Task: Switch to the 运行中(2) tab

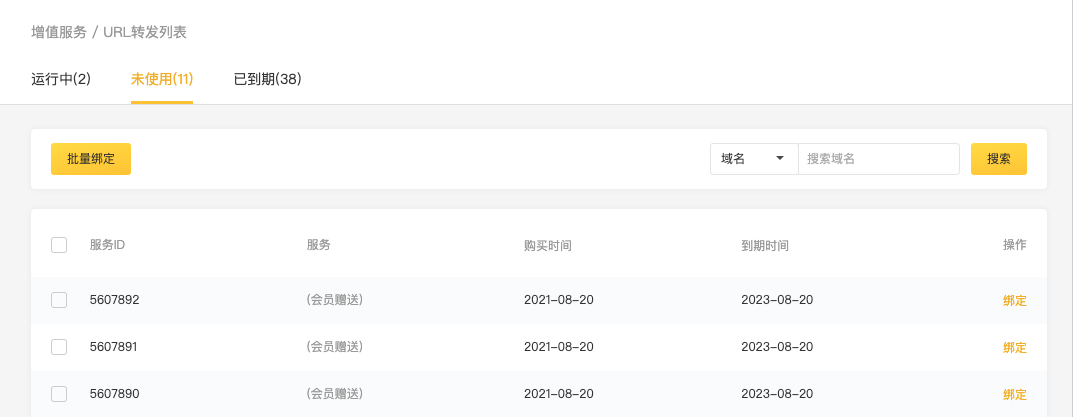Action: pyautogui.click(x=61, y=79)
